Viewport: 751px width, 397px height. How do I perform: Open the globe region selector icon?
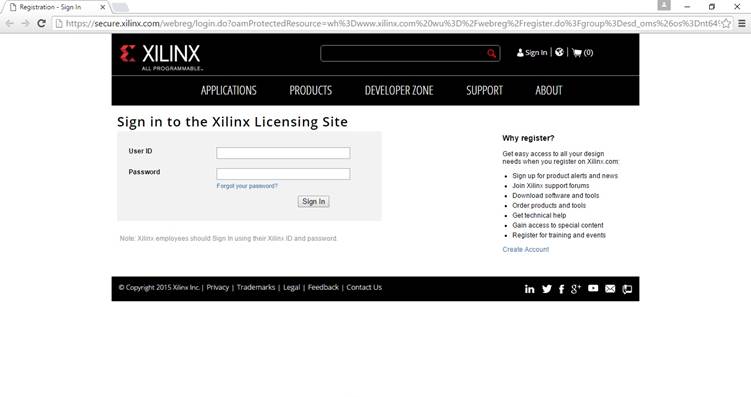[x=559, y=52]
